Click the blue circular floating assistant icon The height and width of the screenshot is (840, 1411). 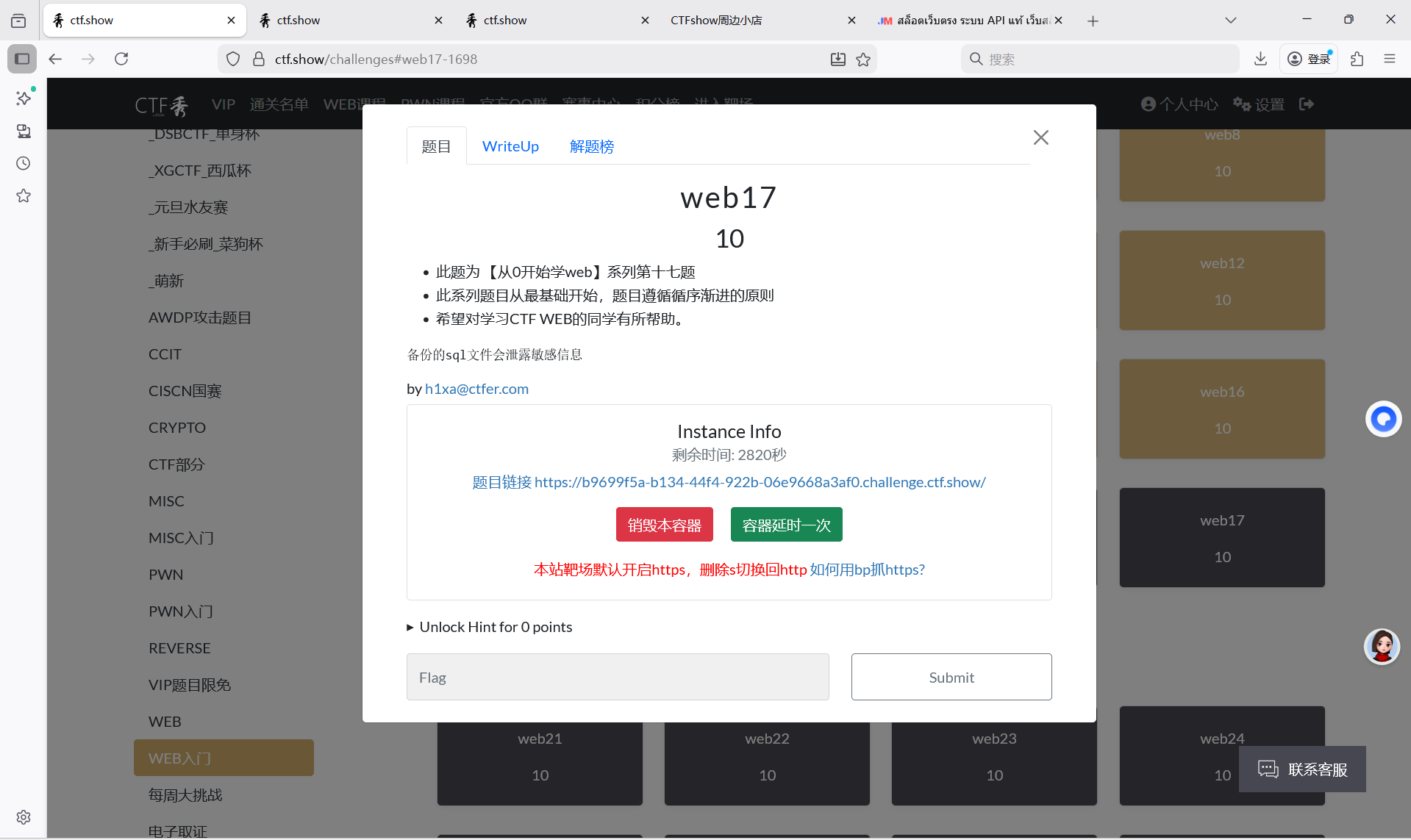[x=1383, y=419]
